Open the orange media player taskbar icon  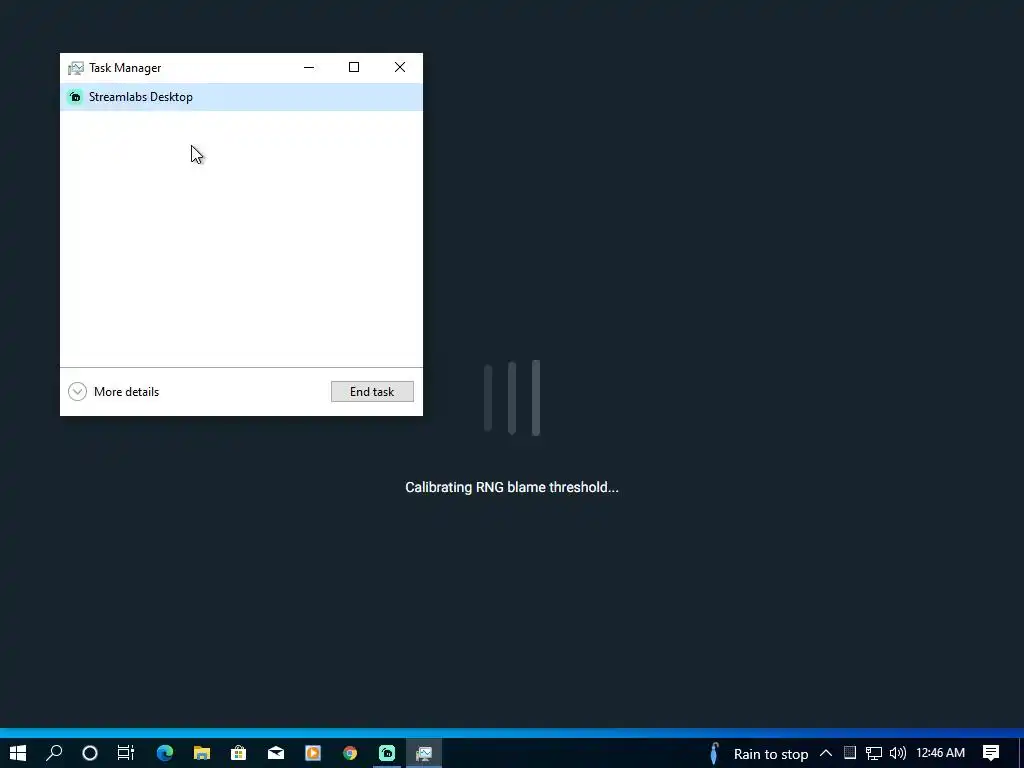click(313, 753)
